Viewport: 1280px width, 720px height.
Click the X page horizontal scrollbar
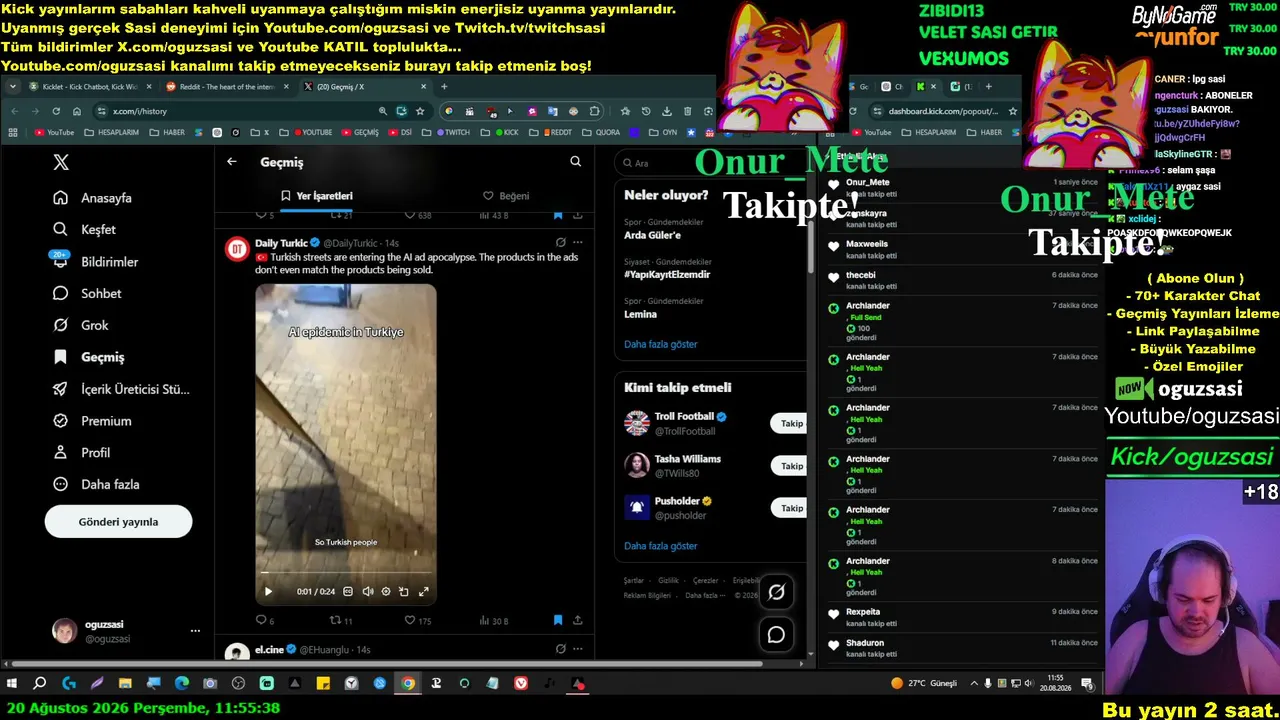coord(388,663)
